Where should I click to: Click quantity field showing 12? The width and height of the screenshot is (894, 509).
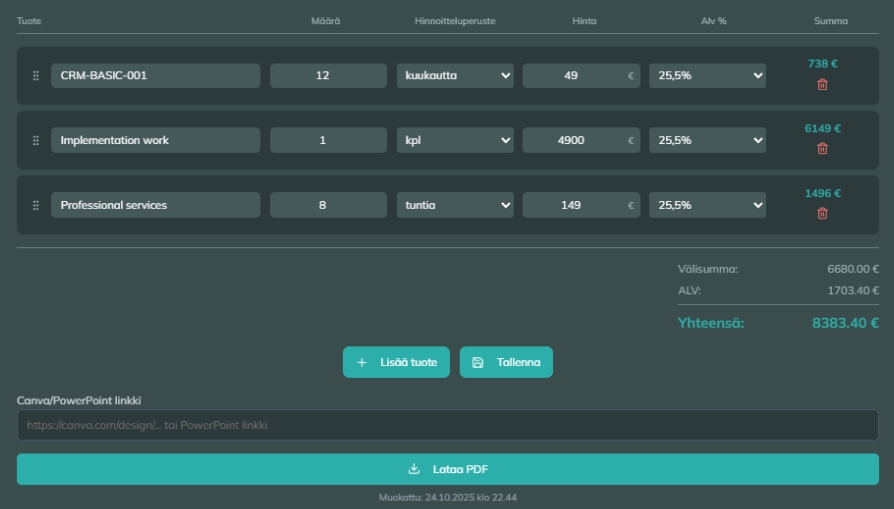(x=328, y=76)
